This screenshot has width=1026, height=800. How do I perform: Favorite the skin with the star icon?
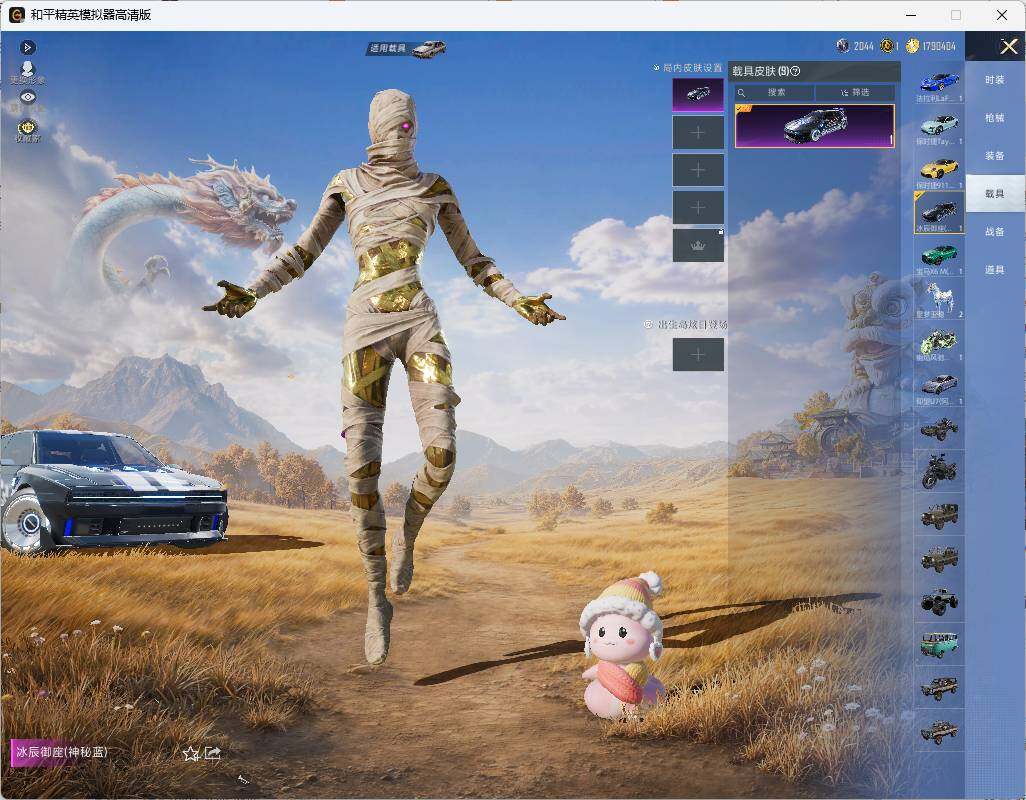190,754
